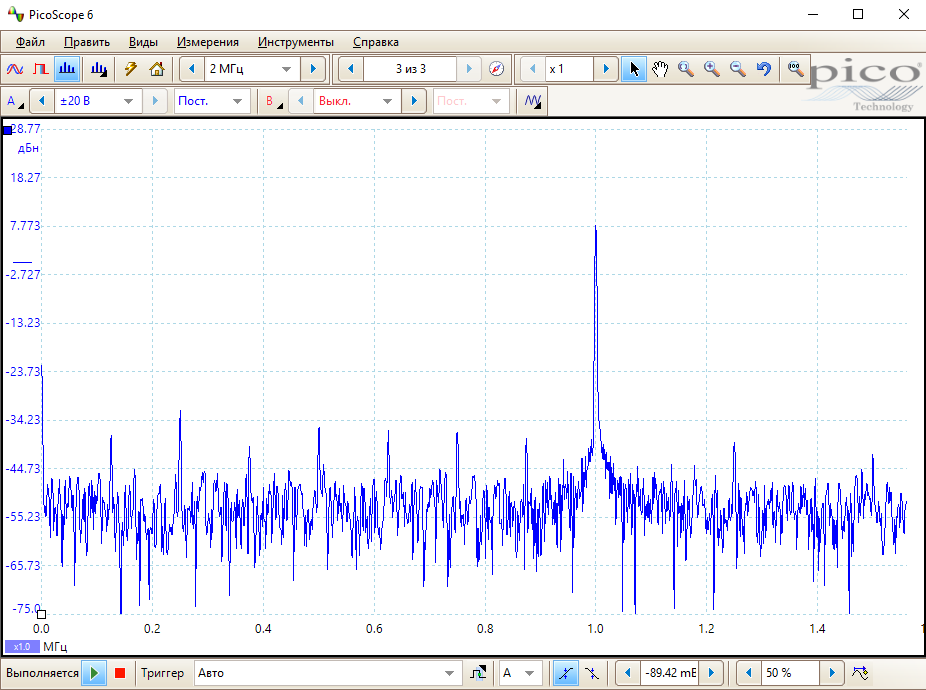Click the spectrum mode icon

(68, 69)
